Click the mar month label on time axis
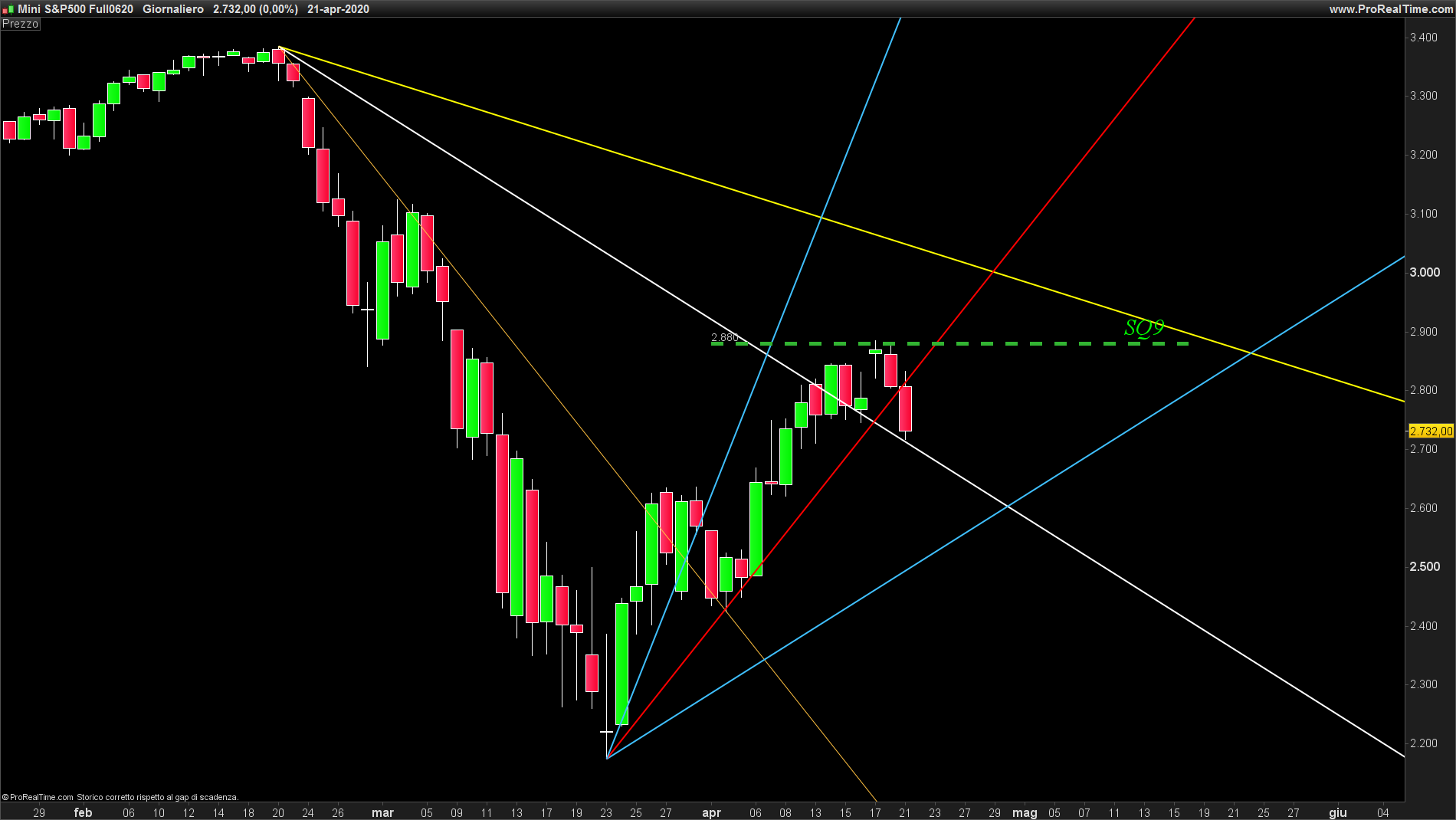The width and height of the screenshot is (1456, 820). (x=382, y=812)
